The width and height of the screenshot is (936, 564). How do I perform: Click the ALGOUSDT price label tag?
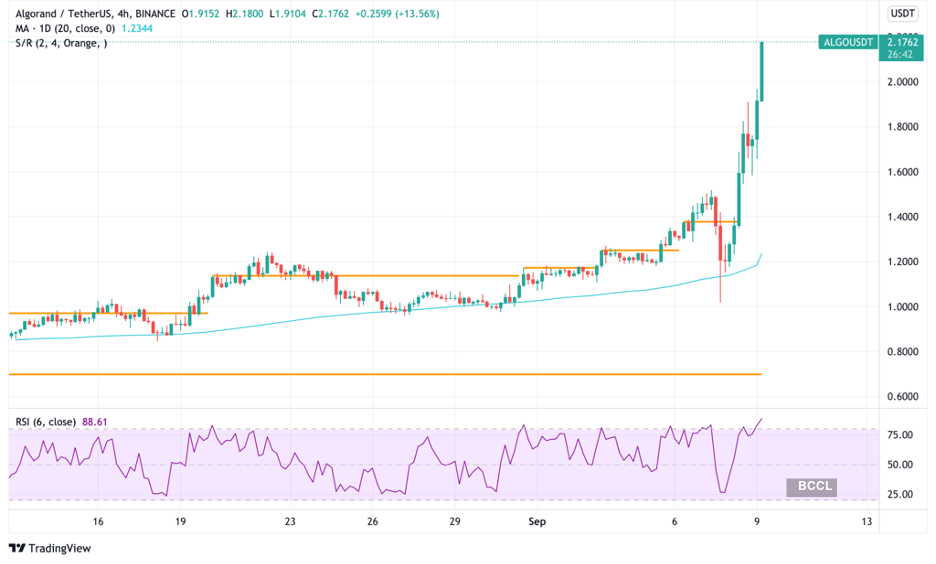846,42
